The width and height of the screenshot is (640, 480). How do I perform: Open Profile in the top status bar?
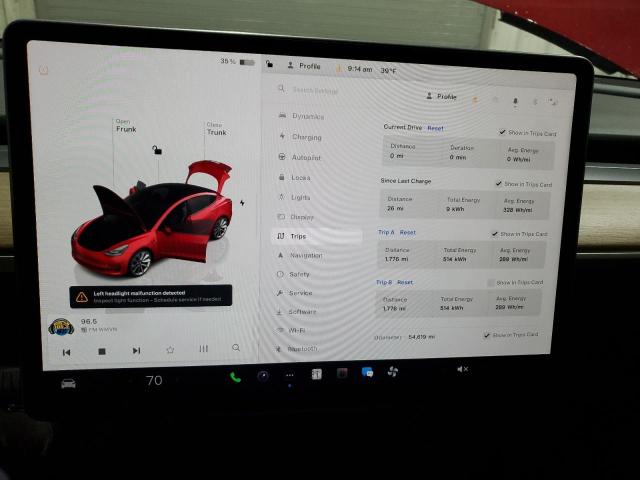pos(304,66)
